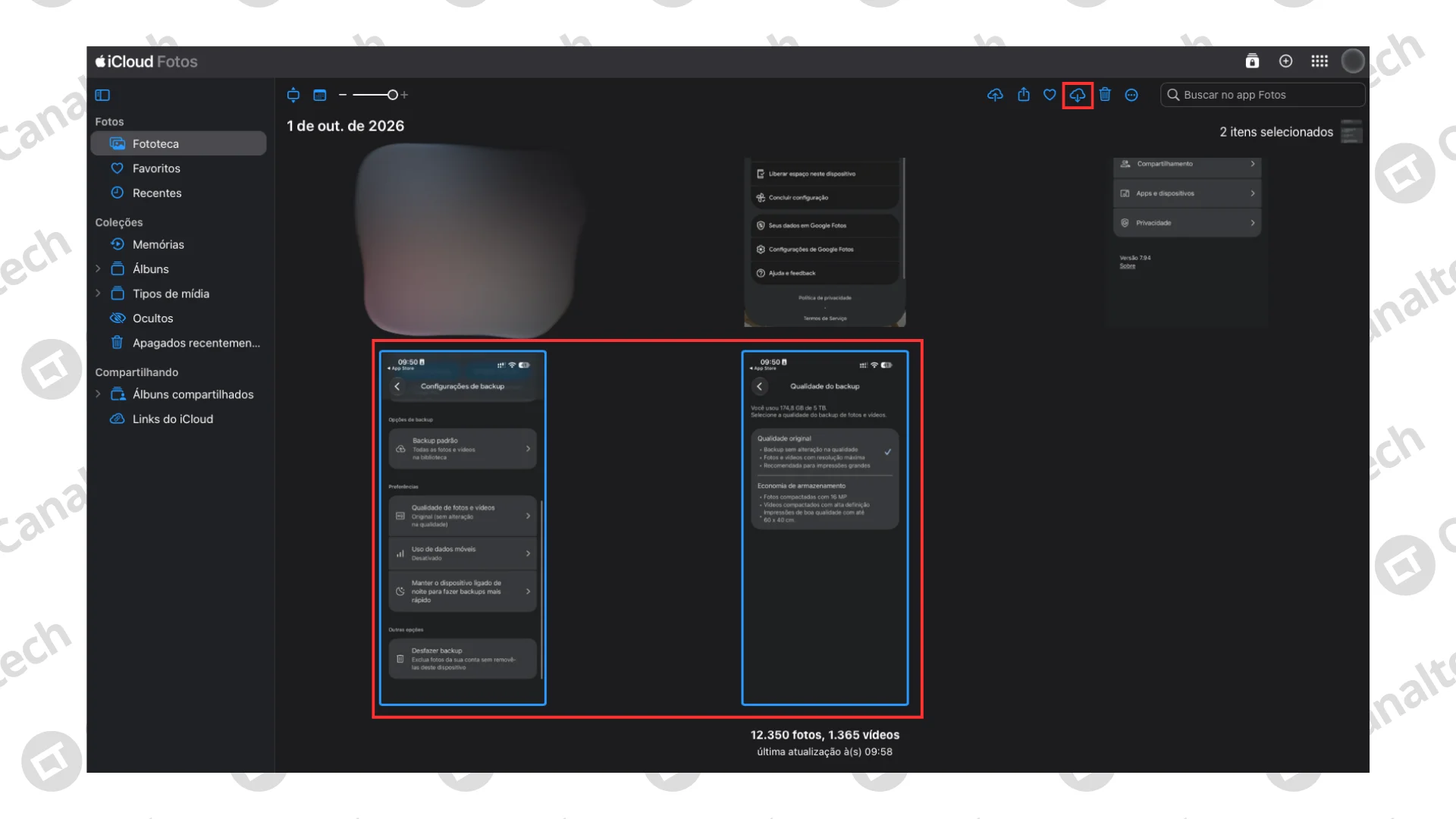Click the calendar view icon in toolbar
This screenshot has height=819, width=1456.
coord(320,95)
